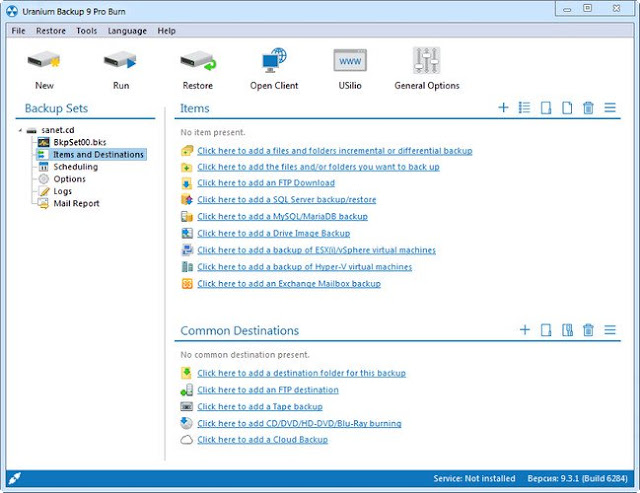Click link to add a Drive Image Backup
This screenshot has height=493, width=640.
pyautogui.click(x=273, y=233)
